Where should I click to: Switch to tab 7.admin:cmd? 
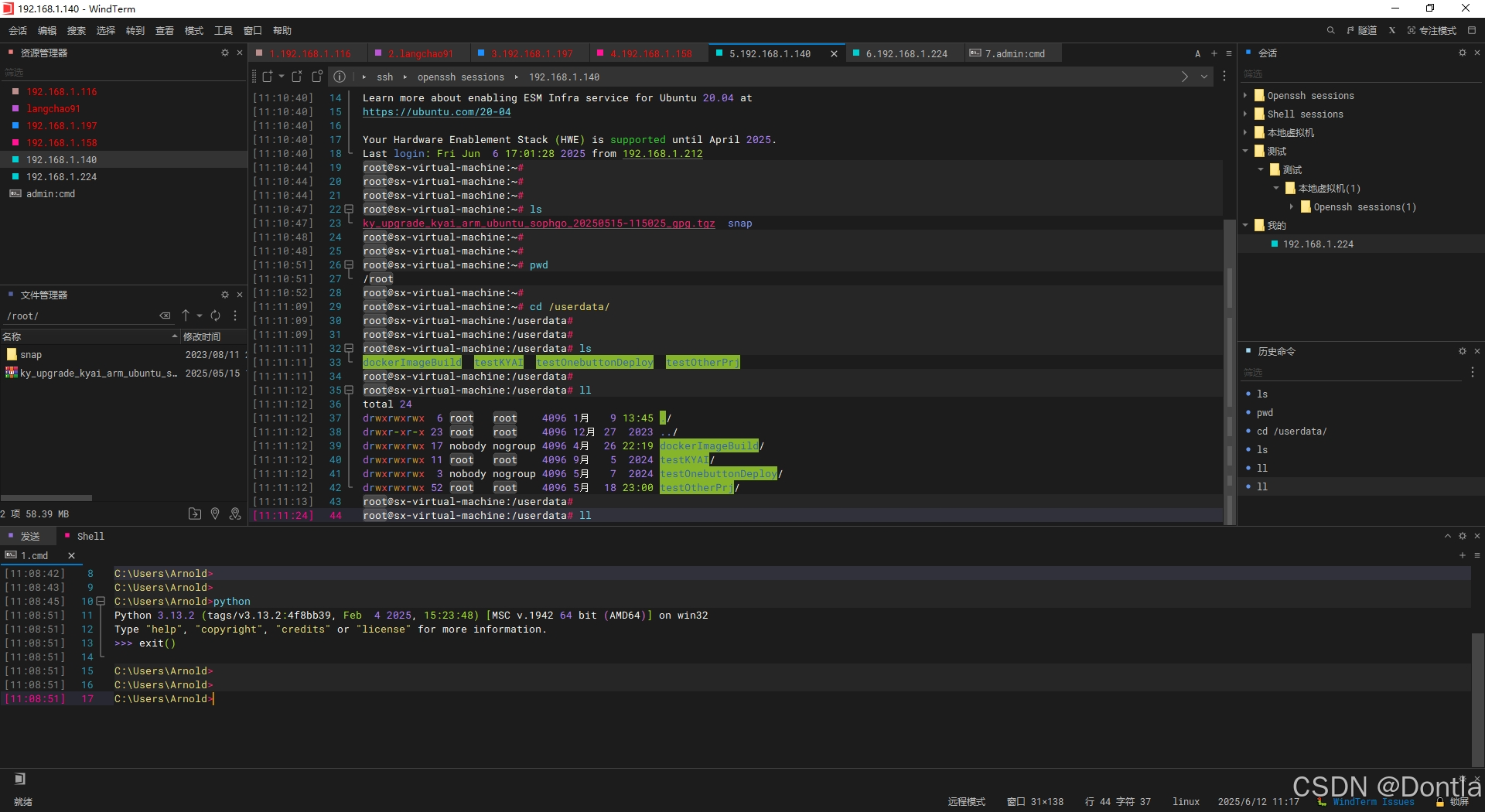point(1013,53)
